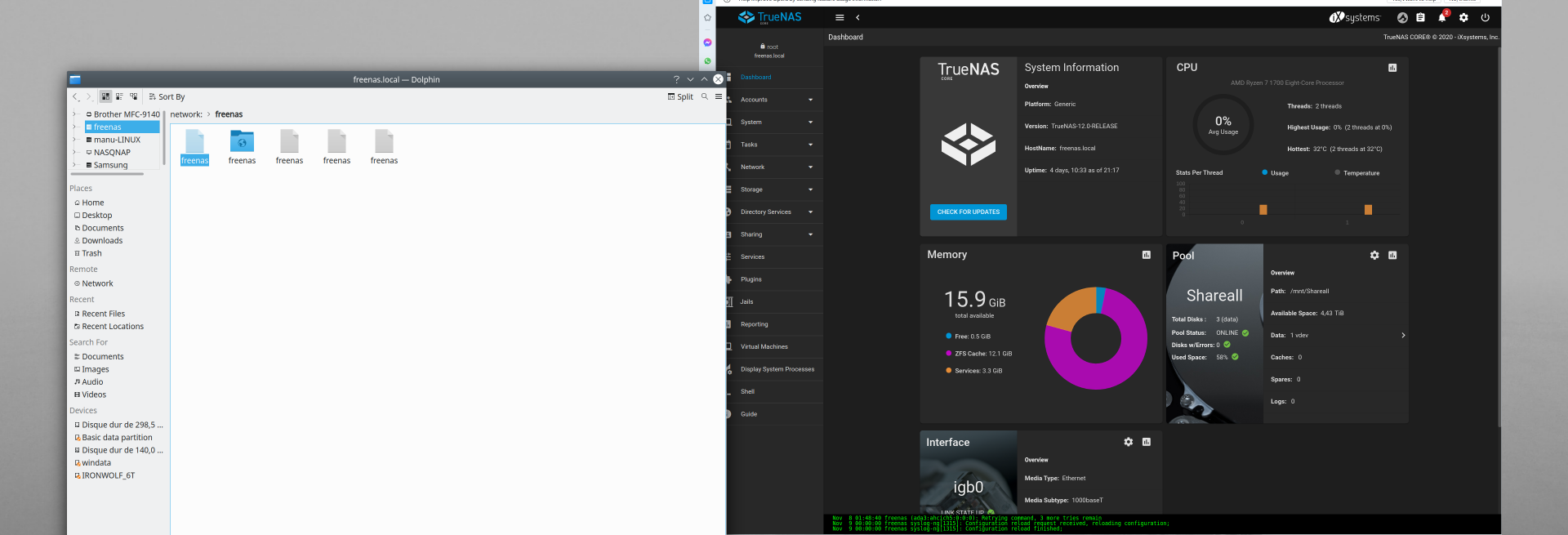Click the CHECK FOR UPDATES button
The width and height of the screenshot is (1568, 535).
pos(969,212)
